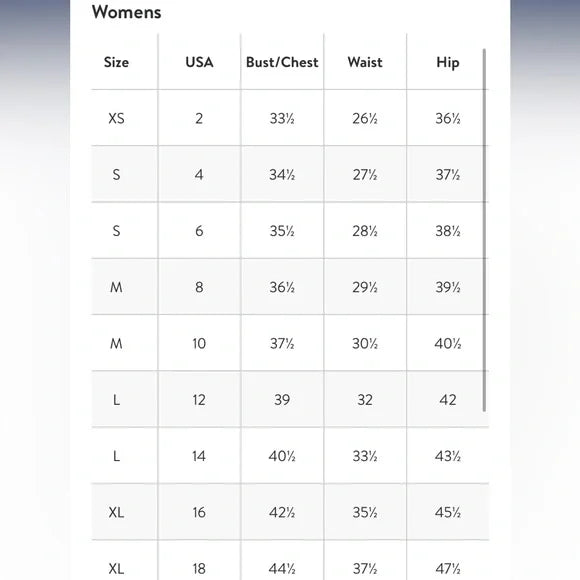The height and width of the screenshot is (580, 580).
Task: Click the 45½ hip measurement cell
Action: coord(448,512)
